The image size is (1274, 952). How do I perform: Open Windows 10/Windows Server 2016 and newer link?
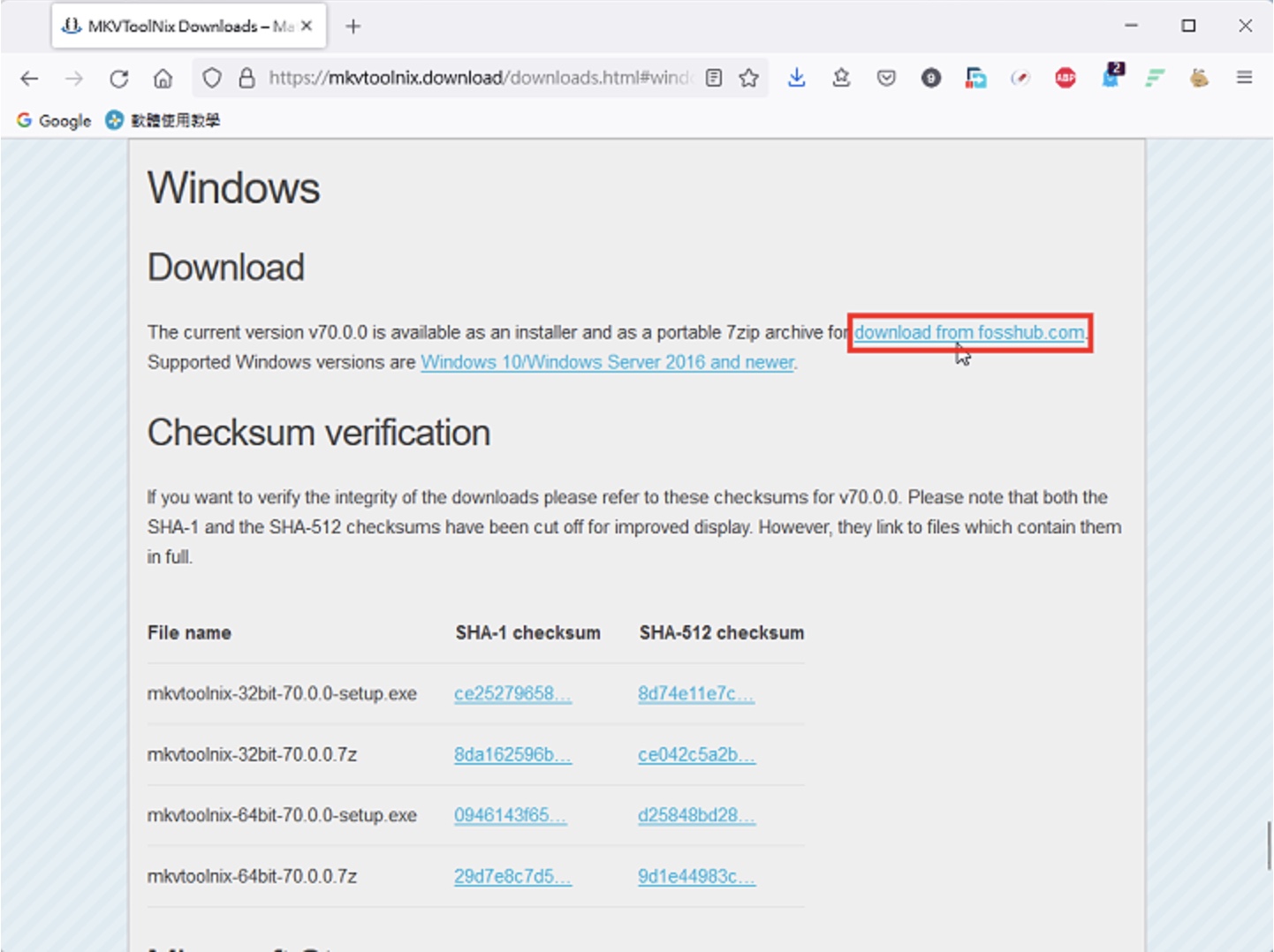pyautogui.click(x=607, y=363)
